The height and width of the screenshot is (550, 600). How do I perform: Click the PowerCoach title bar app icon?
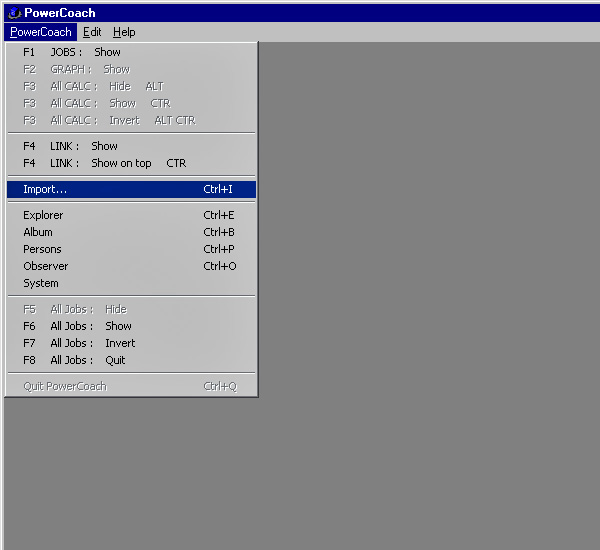14,13
